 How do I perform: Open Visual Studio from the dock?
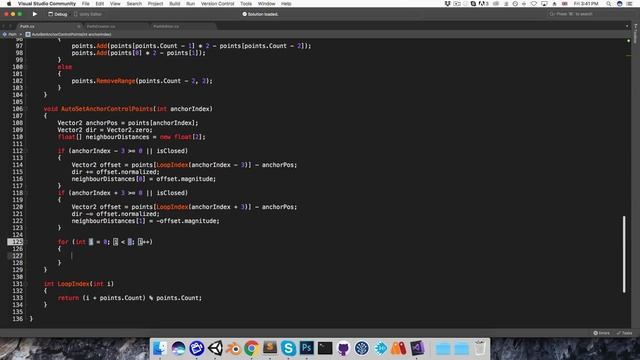coord(417,348)
